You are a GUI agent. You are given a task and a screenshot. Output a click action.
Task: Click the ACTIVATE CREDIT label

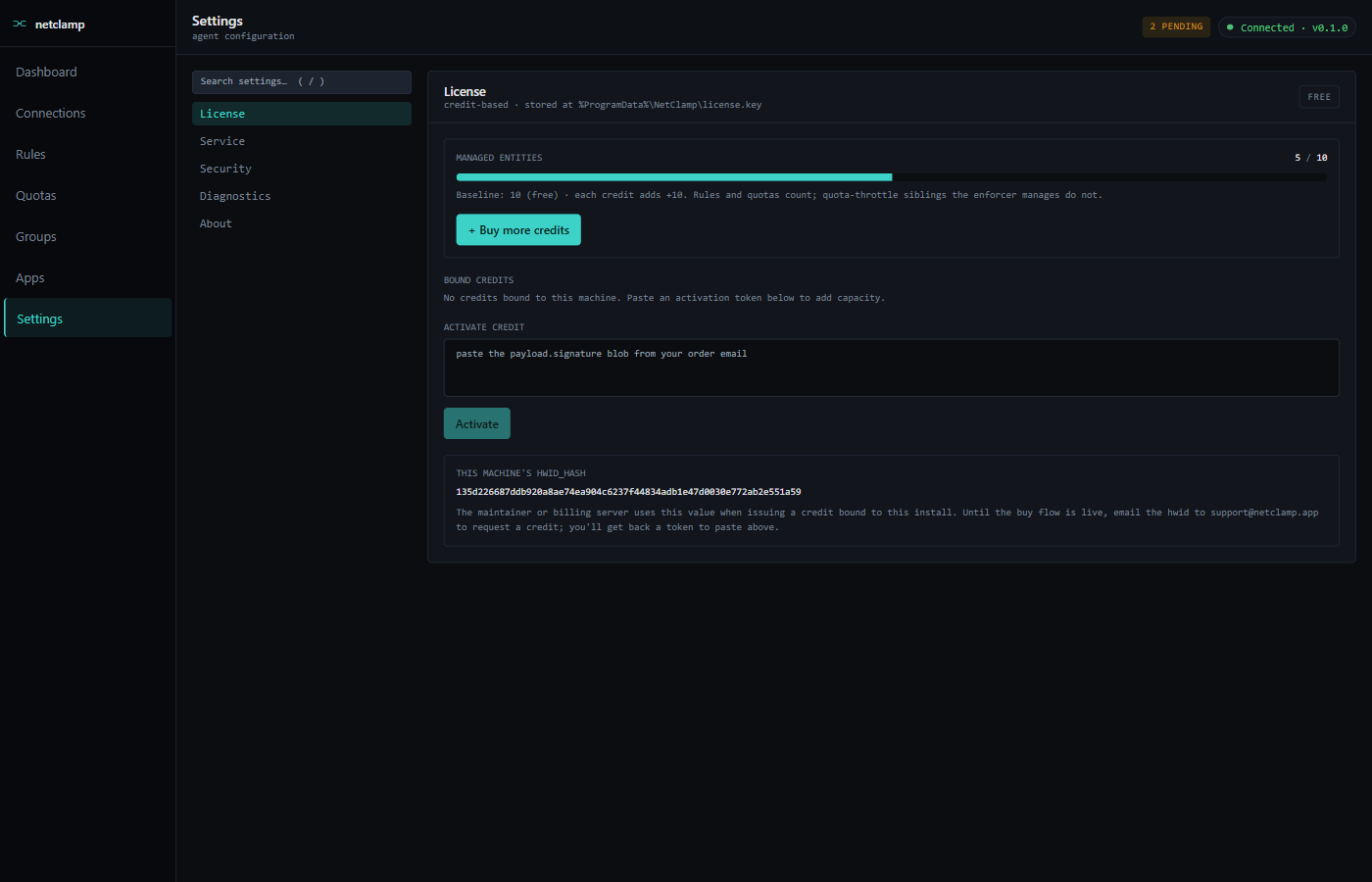click(x=484, y=327)
